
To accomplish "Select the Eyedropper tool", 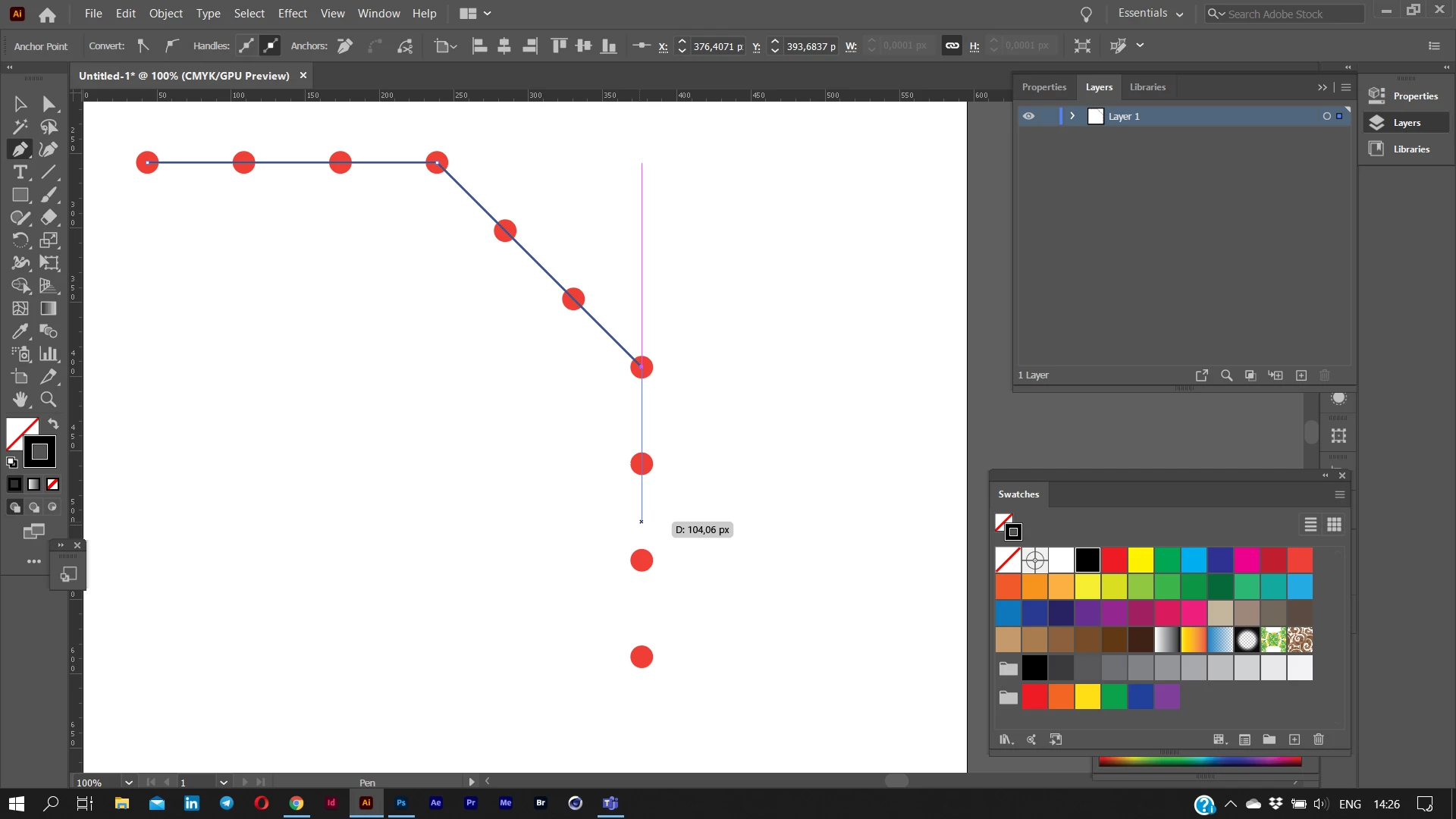I will click(20, 331).
